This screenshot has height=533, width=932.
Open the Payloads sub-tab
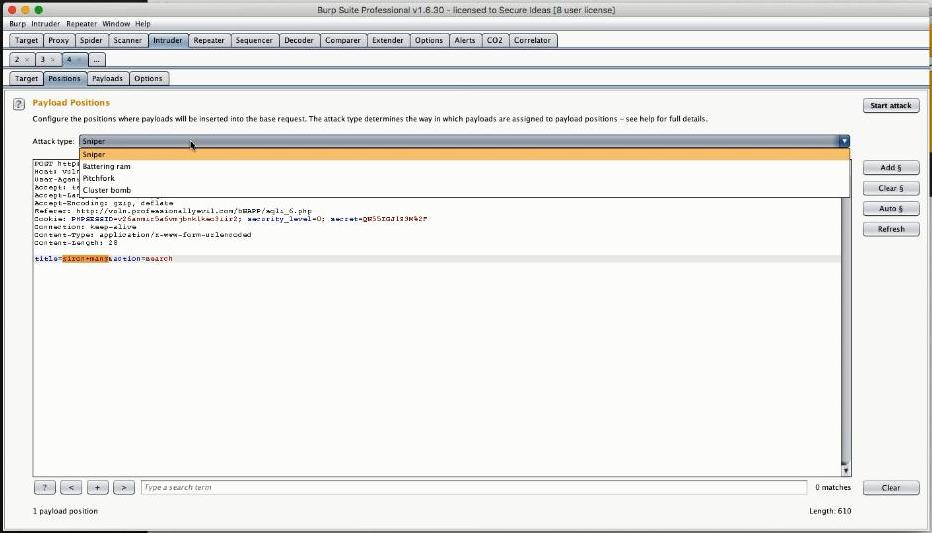click(108, 78)
